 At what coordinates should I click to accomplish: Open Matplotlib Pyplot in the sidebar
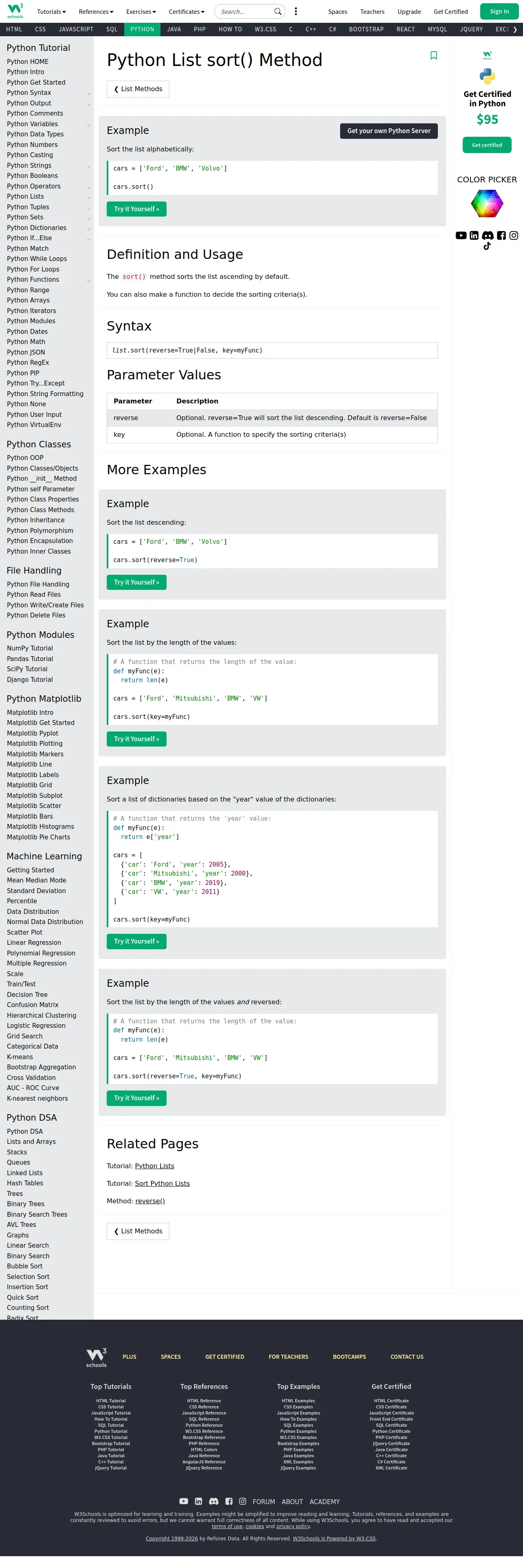33,734
